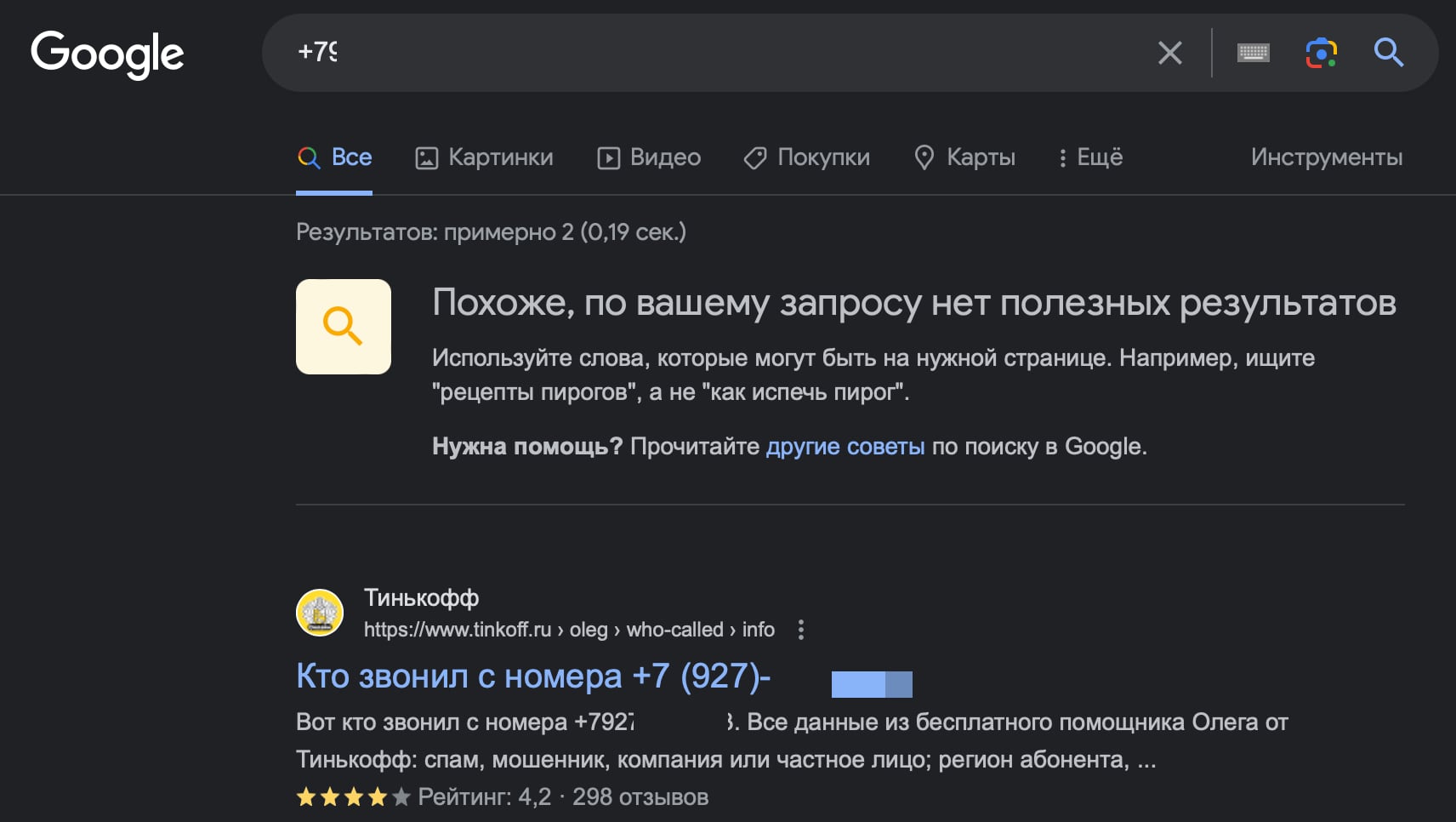
Task: Click the yellow no-results search icon
Action: click(344, 327)
